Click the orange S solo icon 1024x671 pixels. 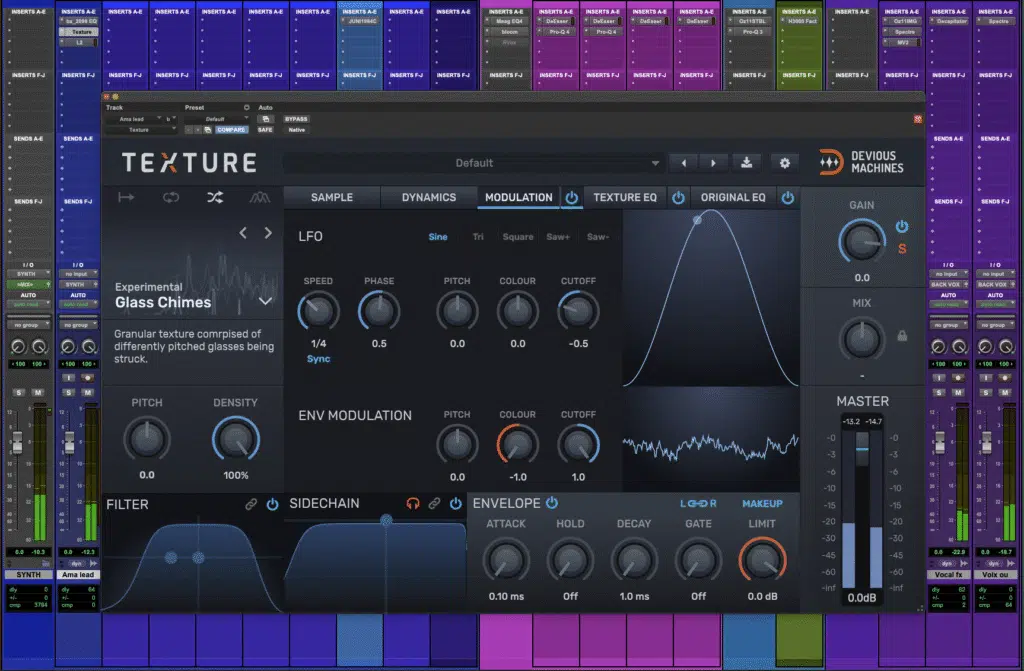pos(902,249)
